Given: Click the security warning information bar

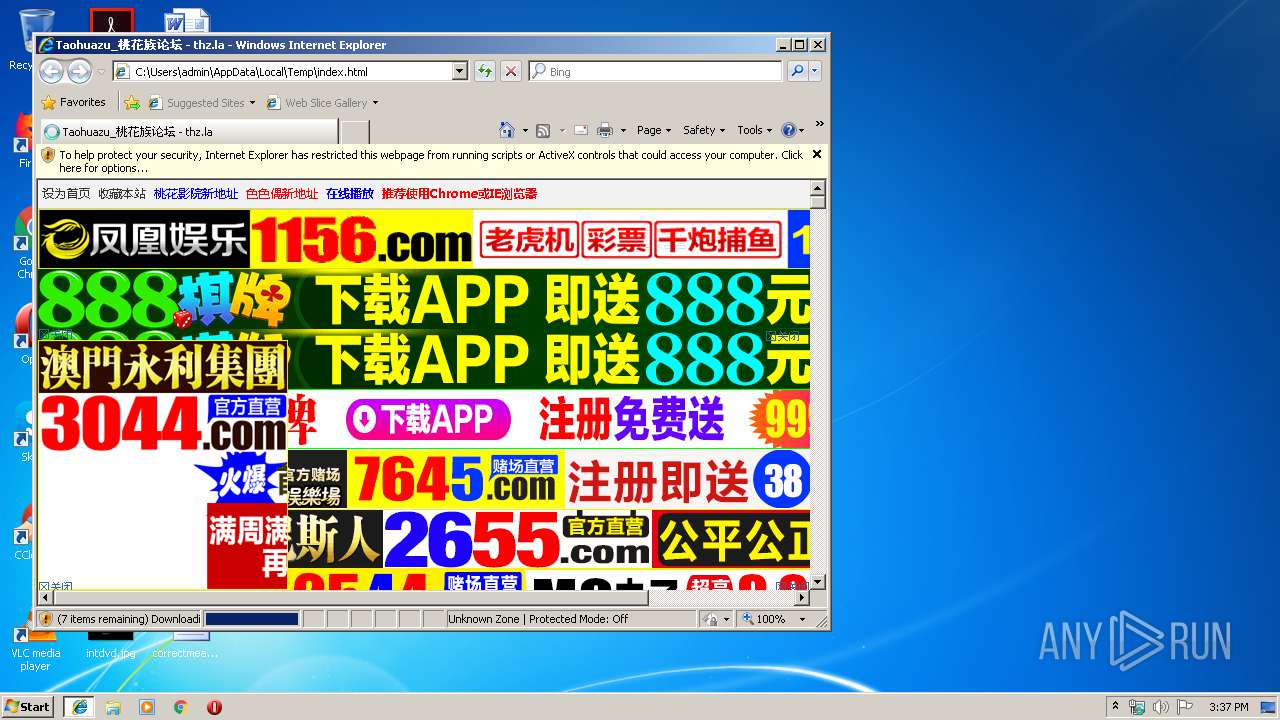Looking at the screenshot, I should pos(423,161).
